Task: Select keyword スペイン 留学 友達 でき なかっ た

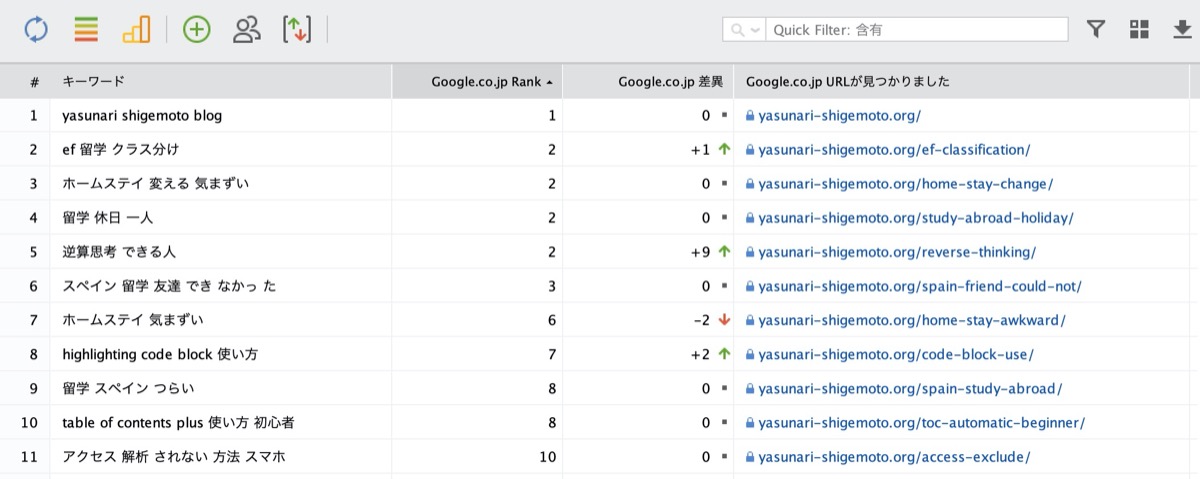Action: (x=169, y=286)
